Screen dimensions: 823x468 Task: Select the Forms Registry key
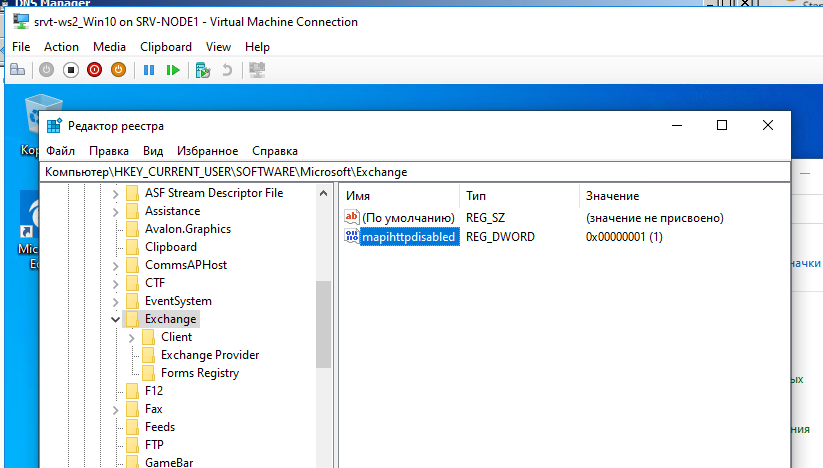200,373
